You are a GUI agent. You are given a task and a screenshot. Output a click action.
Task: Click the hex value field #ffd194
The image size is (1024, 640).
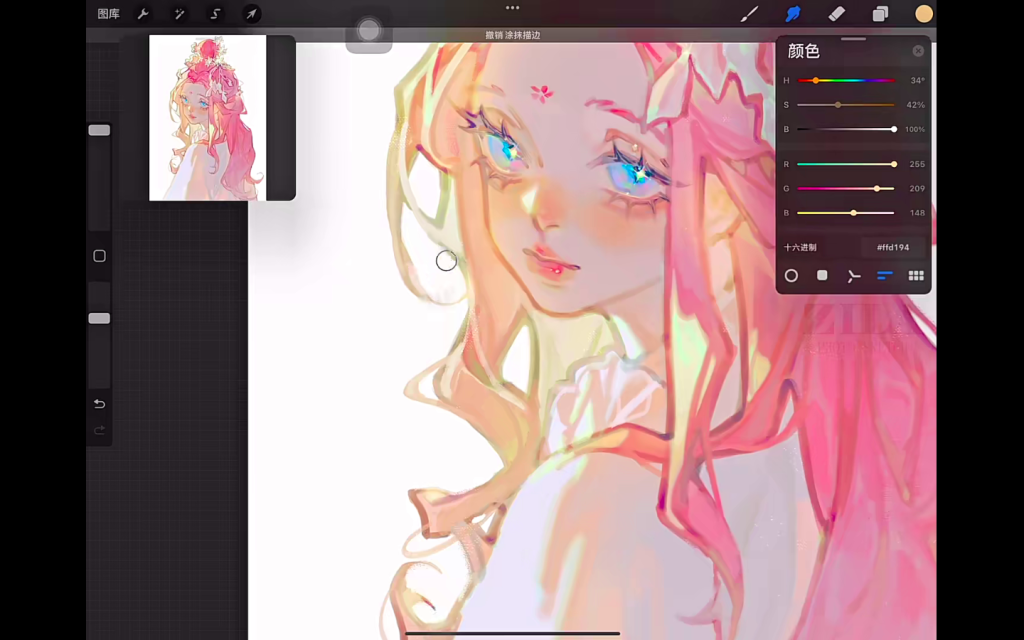893,247
